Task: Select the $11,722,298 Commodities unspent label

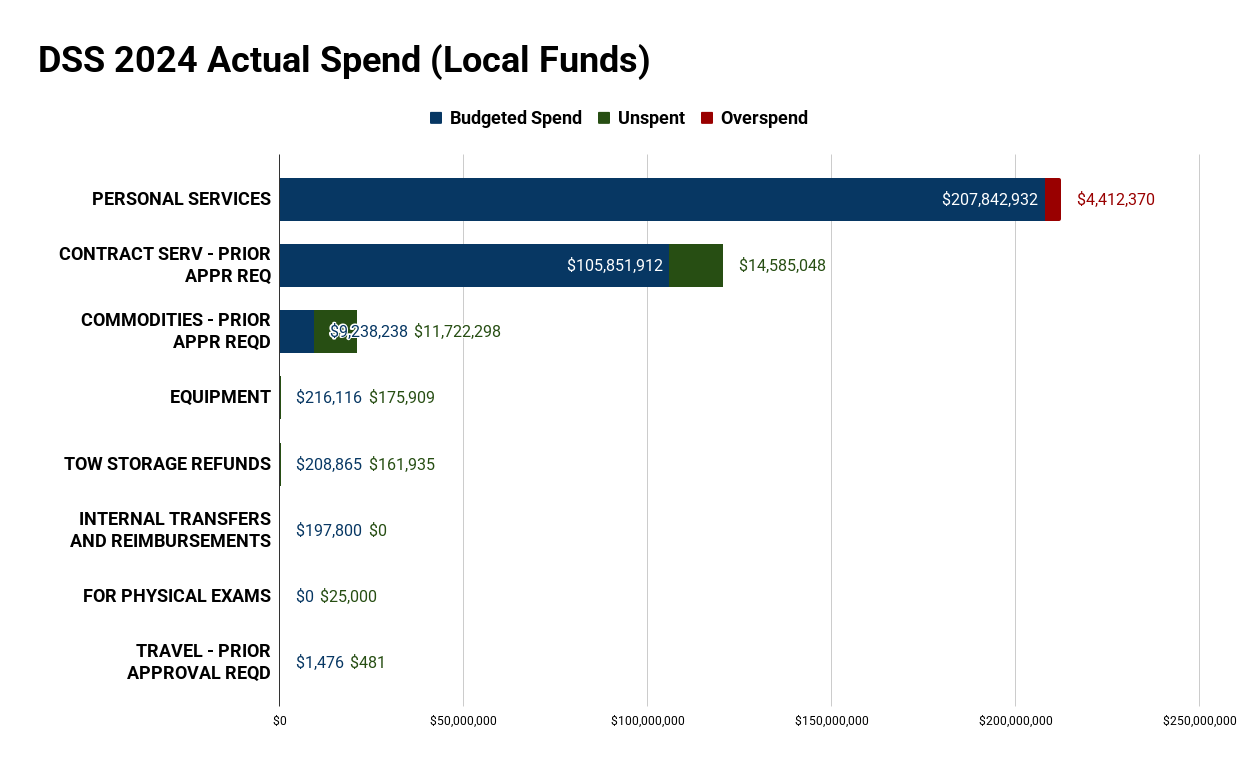Action: pos(457,331)
